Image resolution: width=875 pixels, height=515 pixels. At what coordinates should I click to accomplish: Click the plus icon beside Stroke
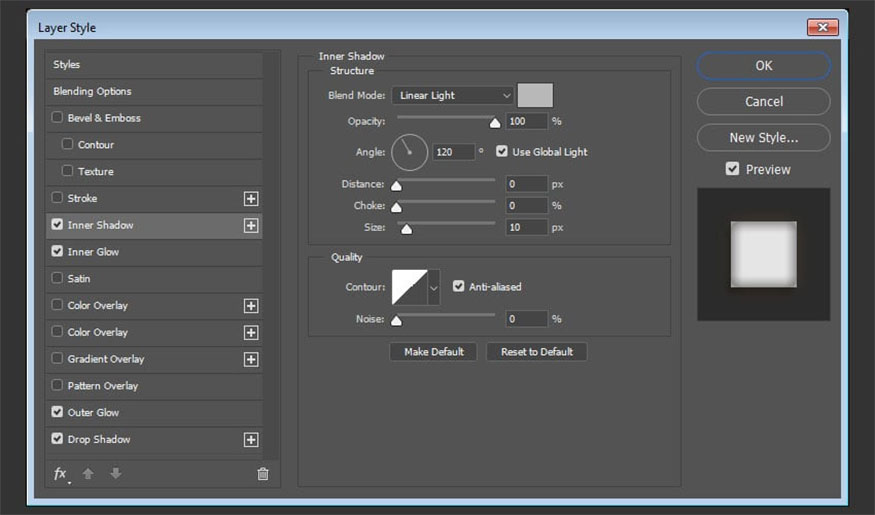point(251,199)
